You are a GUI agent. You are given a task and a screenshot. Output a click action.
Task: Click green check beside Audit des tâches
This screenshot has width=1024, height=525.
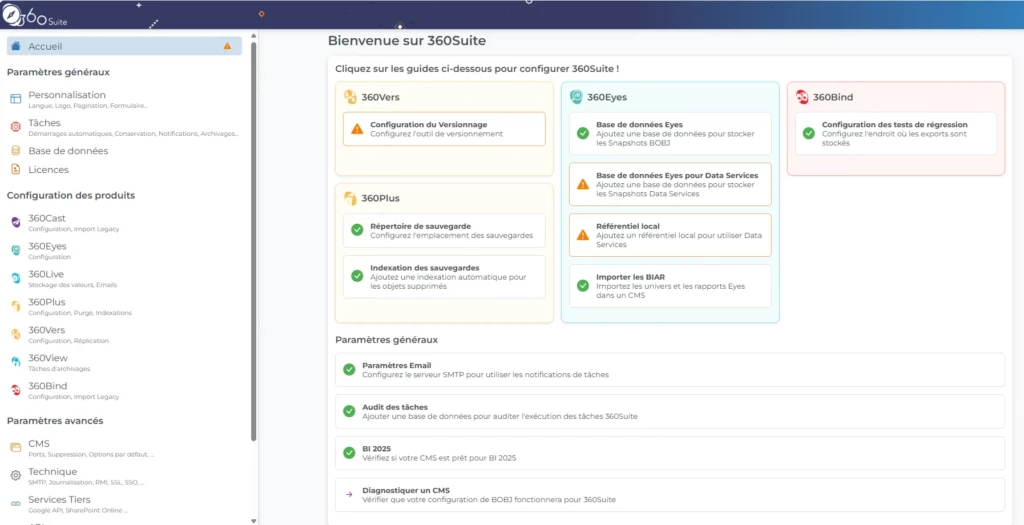(x=349, y=411)
